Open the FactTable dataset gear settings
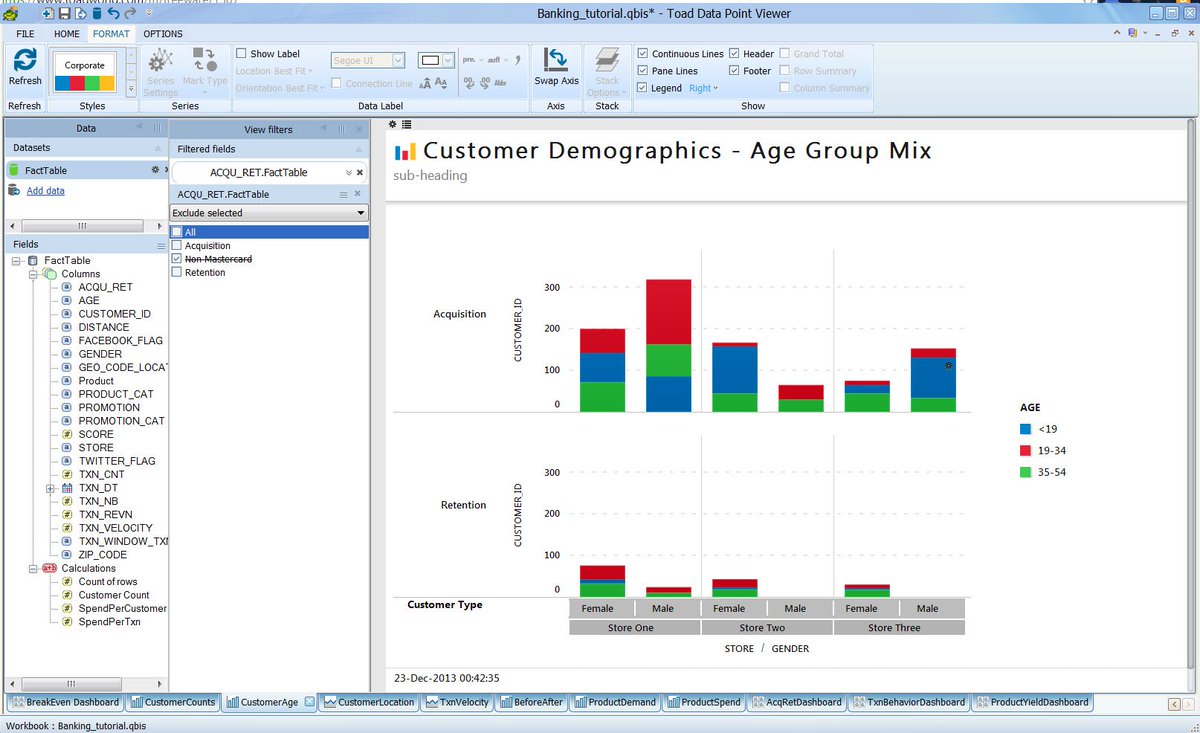The image size is (1200, 733). (153, 170)
